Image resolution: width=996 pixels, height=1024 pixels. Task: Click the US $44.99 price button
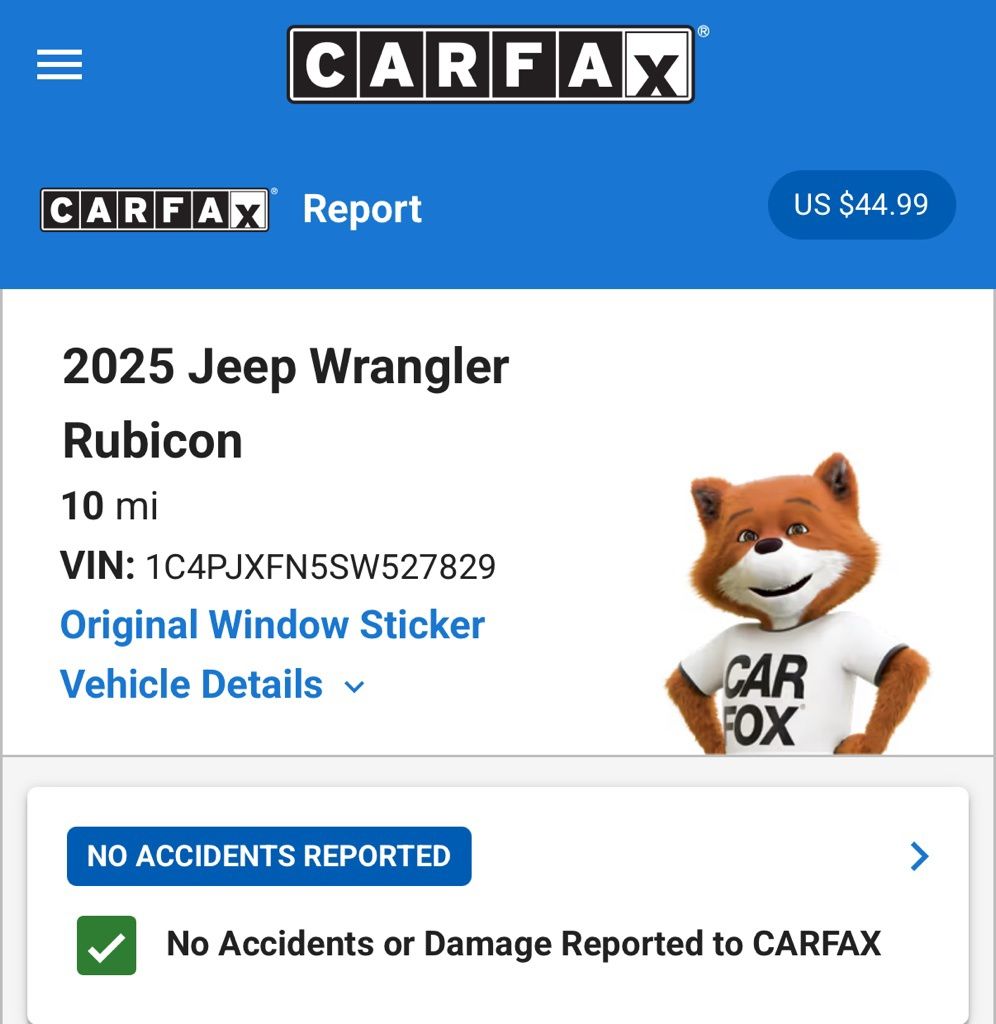pos(861,204)
